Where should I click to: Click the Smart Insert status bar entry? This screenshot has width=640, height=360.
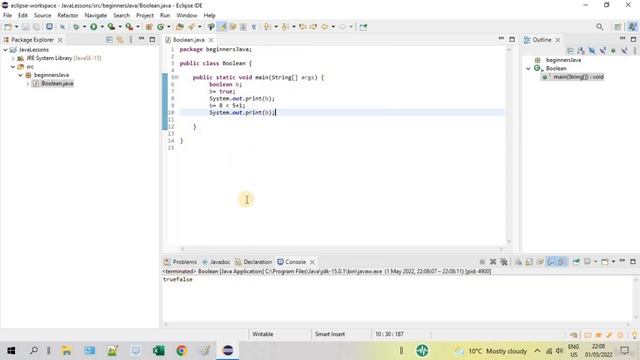[330, 334]
